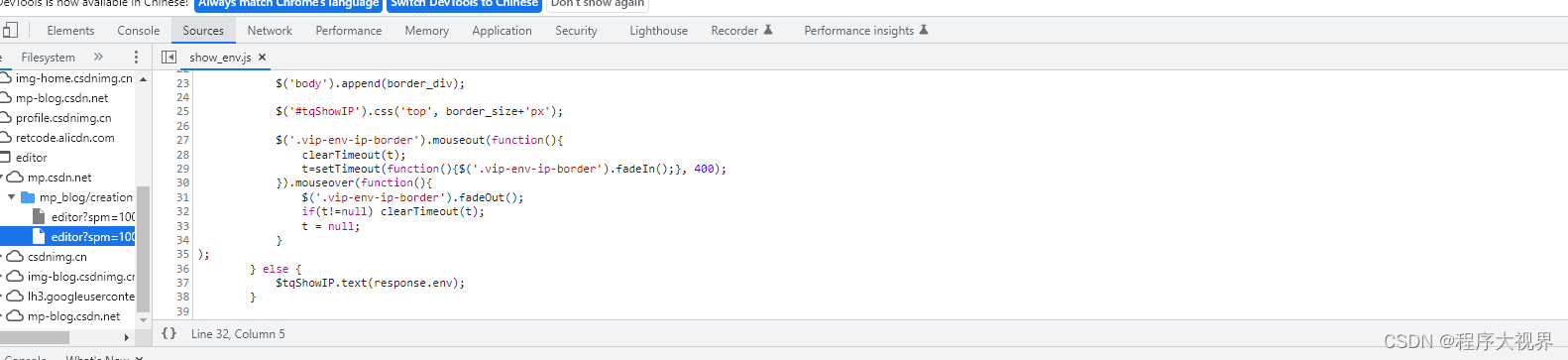Open the Performance insights tab
The height and width of the screenshot is (360, 1568).
(866, 31)
